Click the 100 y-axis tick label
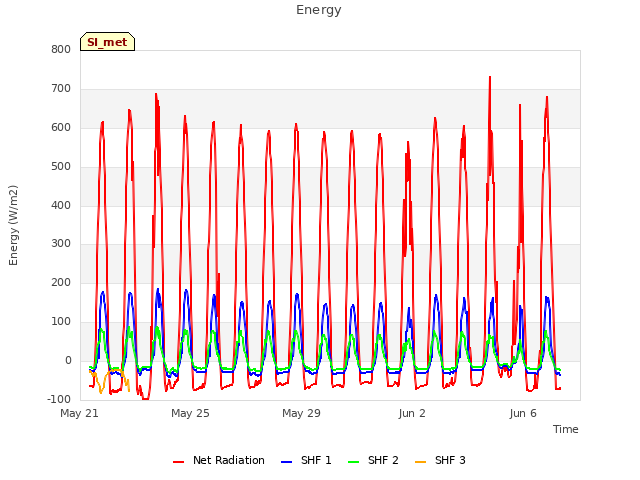The height and width of the screenshot is (480, 640). point(61,322)
